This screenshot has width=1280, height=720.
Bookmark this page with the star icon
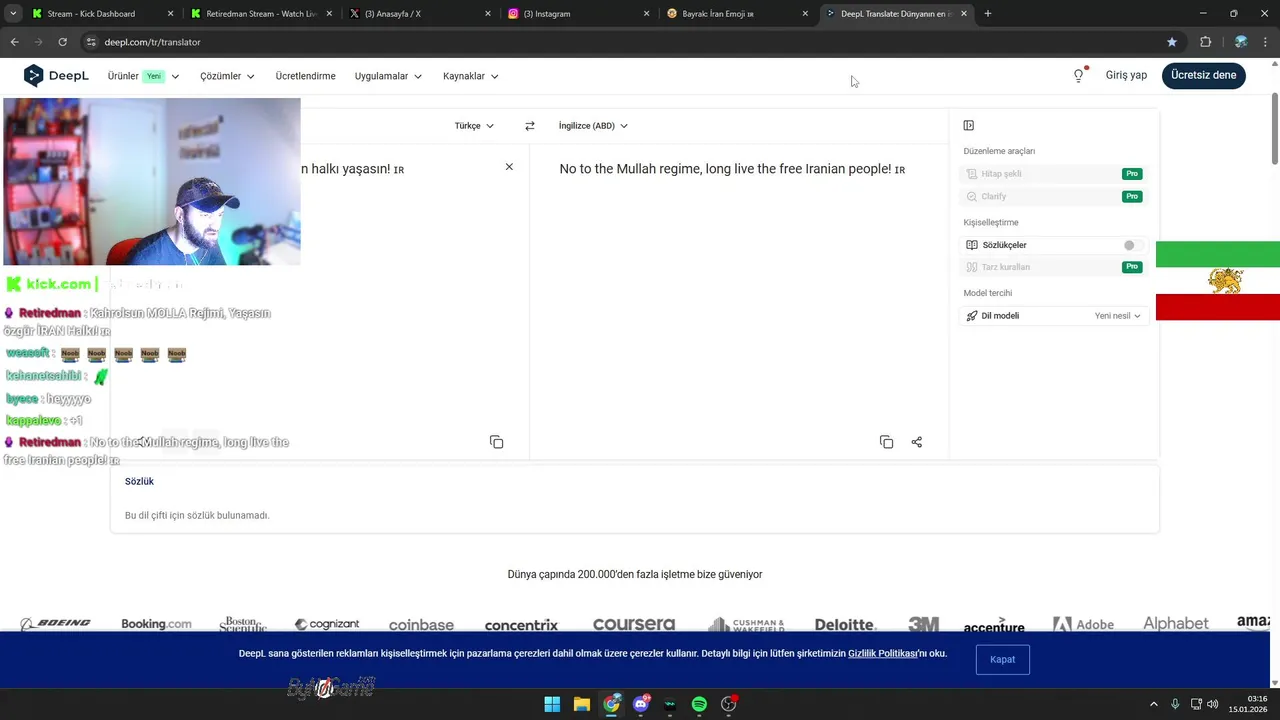click(x=1172, y=42)
